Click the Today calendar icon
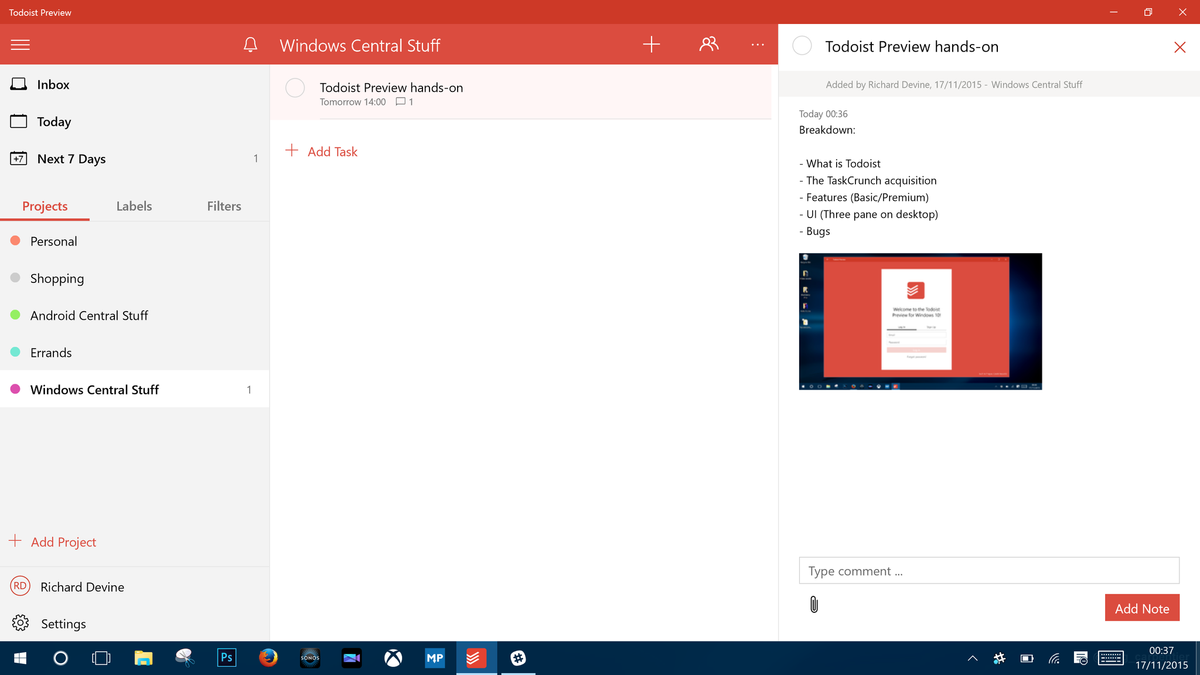The height and width of the screenshot is (675, 1200). tap(19, 121)
